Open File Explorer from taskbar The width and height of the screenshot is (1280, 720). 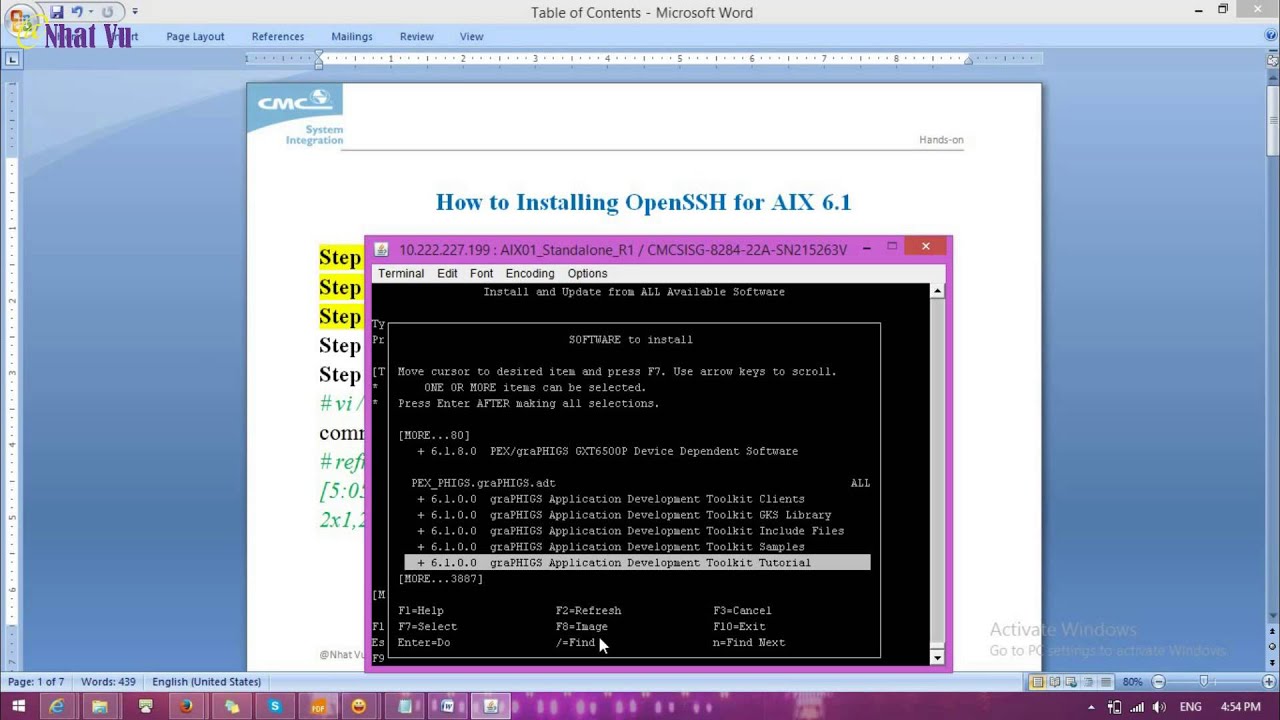pos(100,707)
